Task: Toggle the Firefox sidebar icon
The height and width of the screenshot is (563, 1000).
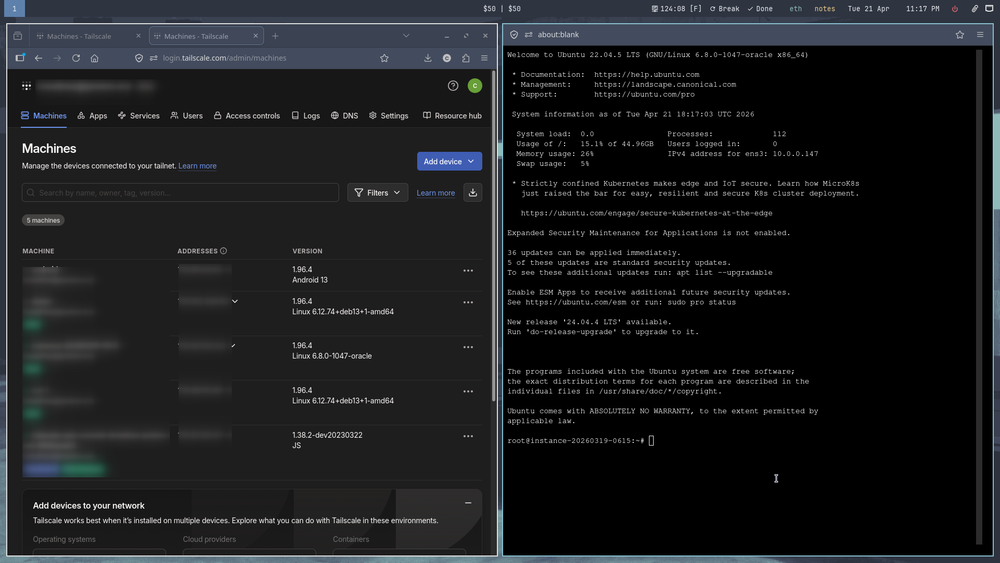Action: 20,58
